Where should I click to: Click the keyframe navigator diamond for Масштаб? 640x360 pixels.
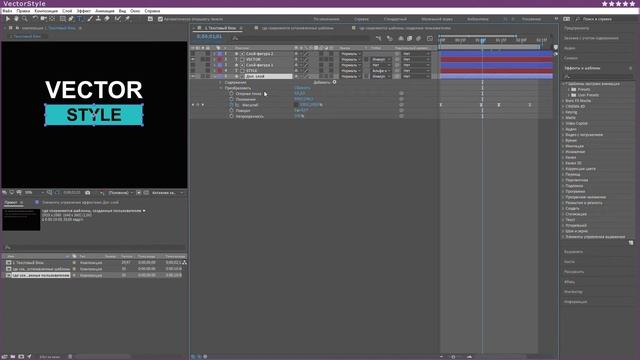click(198, 105)
